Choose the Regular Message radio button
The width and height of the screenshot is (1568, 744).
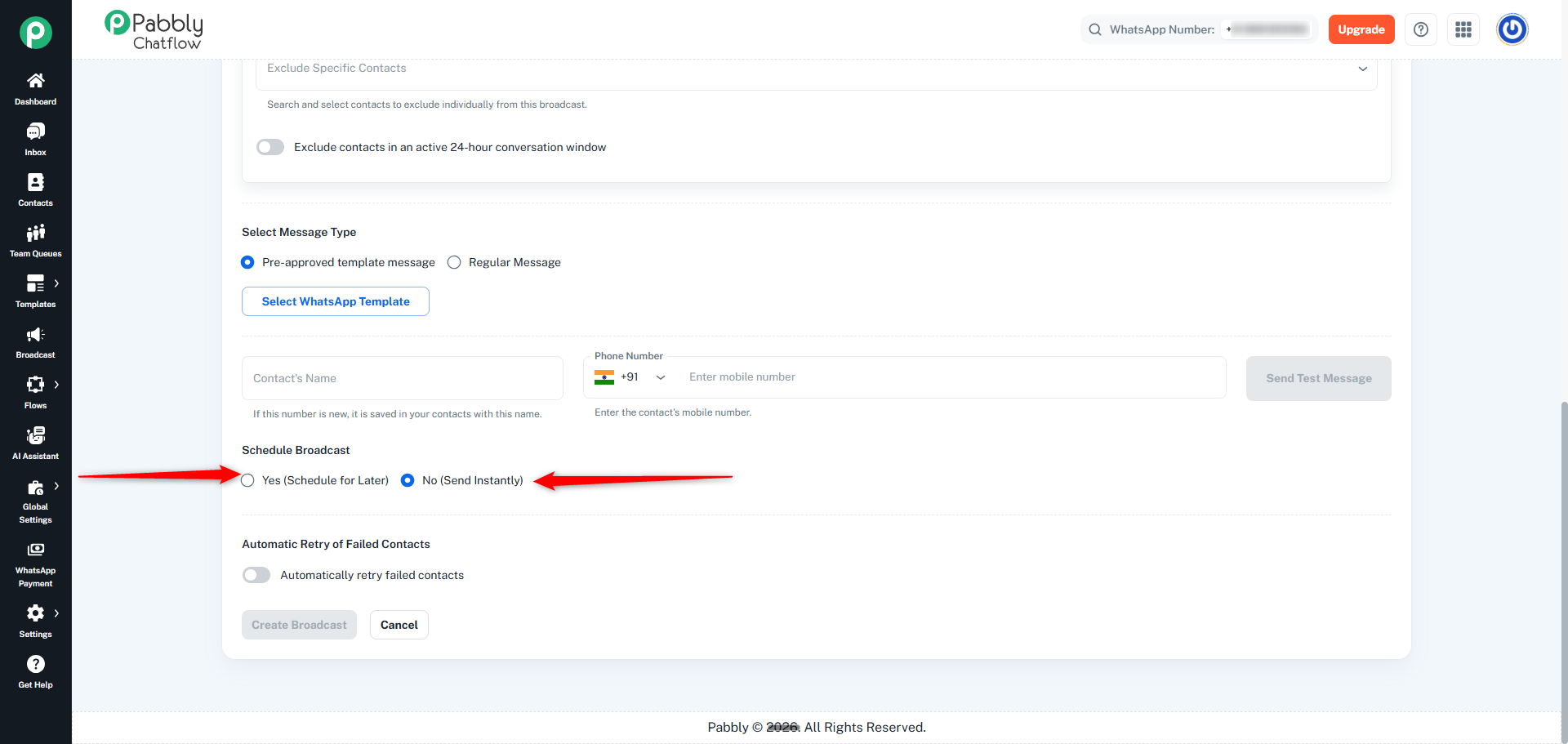pos(454,262)
